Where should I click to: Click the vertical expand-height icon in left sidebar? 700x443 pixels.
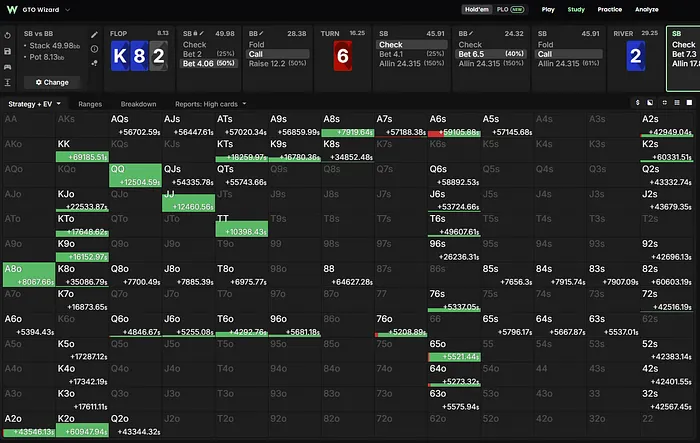[8, 83]
